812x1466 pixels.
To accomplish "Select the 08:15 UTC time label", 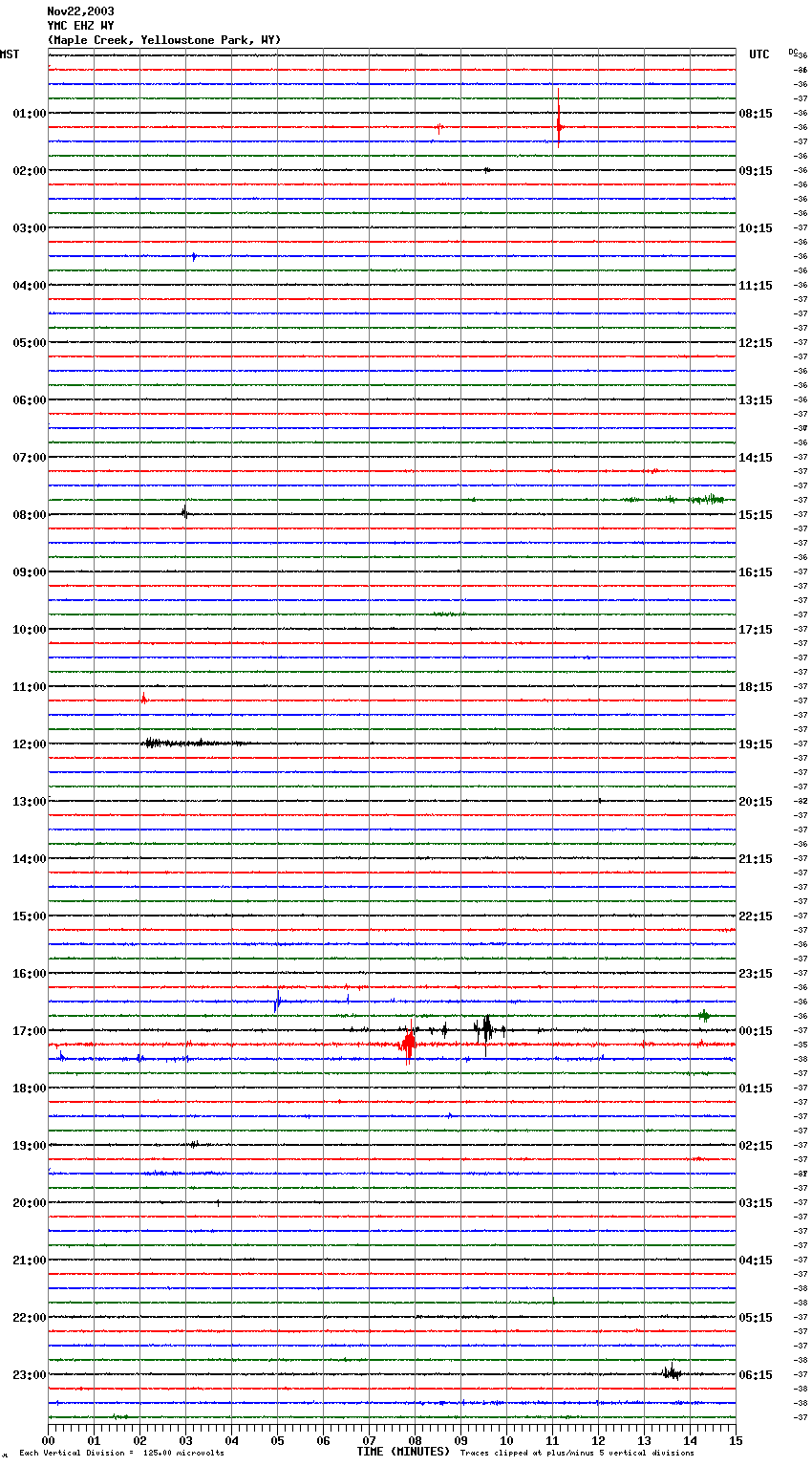I will tap(756, 114).
